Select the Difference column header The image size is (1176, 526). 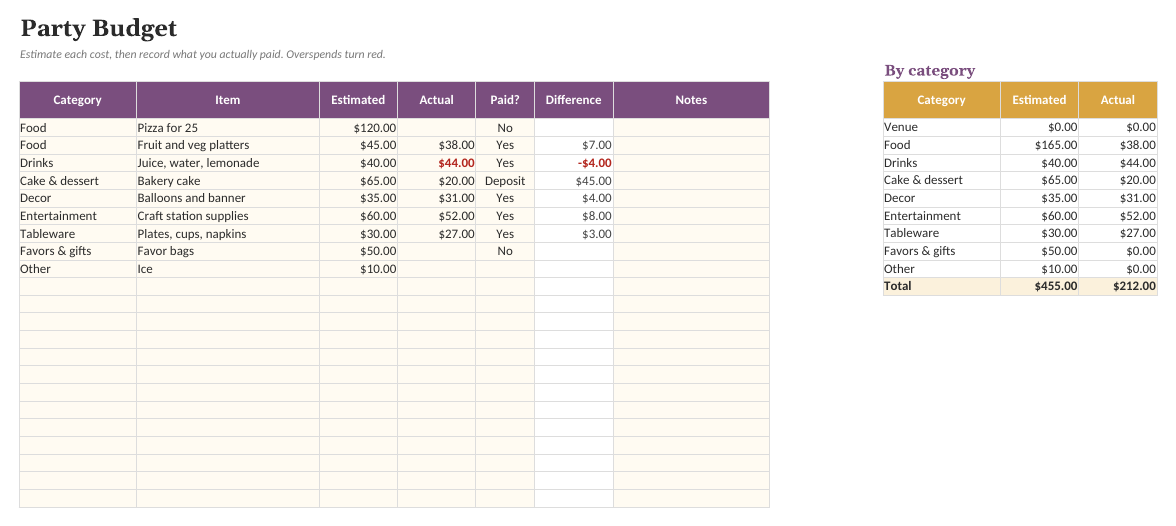click(573, 100)
